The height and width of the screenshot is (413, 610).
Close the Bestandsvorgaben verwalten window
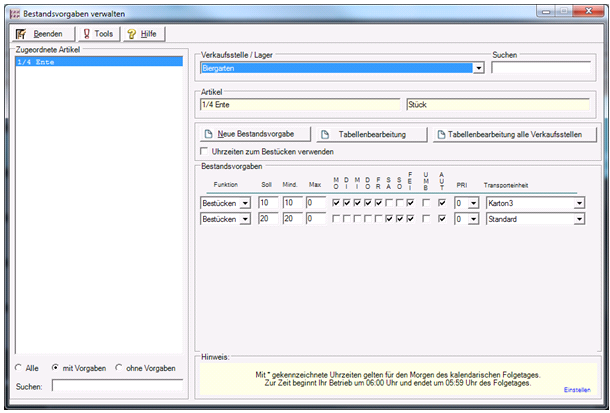(x=588, y=11)
